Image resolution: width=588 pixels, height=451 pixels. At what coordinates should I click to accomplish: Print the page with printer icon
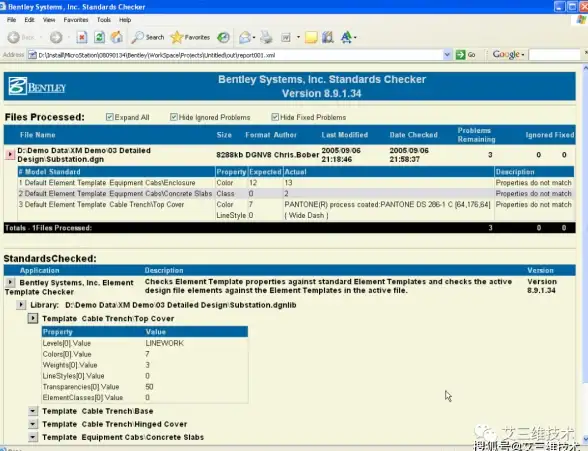click(266, 37)
